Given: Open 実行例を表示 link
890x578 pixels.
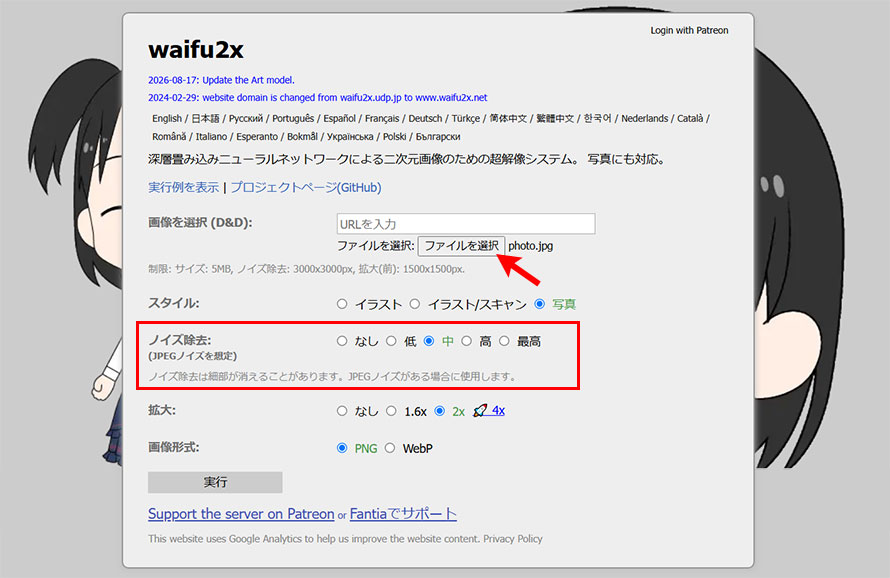Looking at the screenshot, I should point(183,187).
